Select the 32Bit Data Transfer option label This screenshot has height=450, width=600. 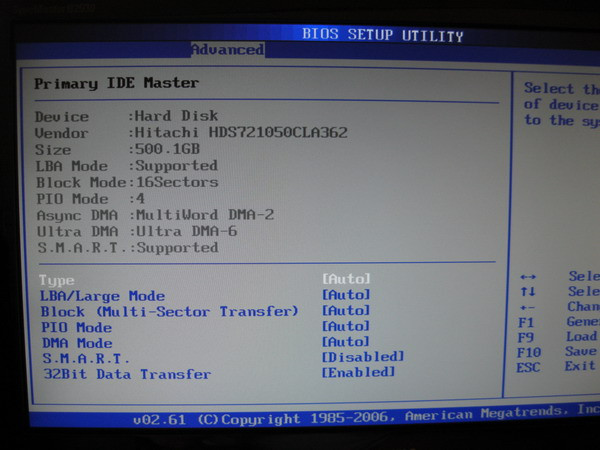[127, 374]
